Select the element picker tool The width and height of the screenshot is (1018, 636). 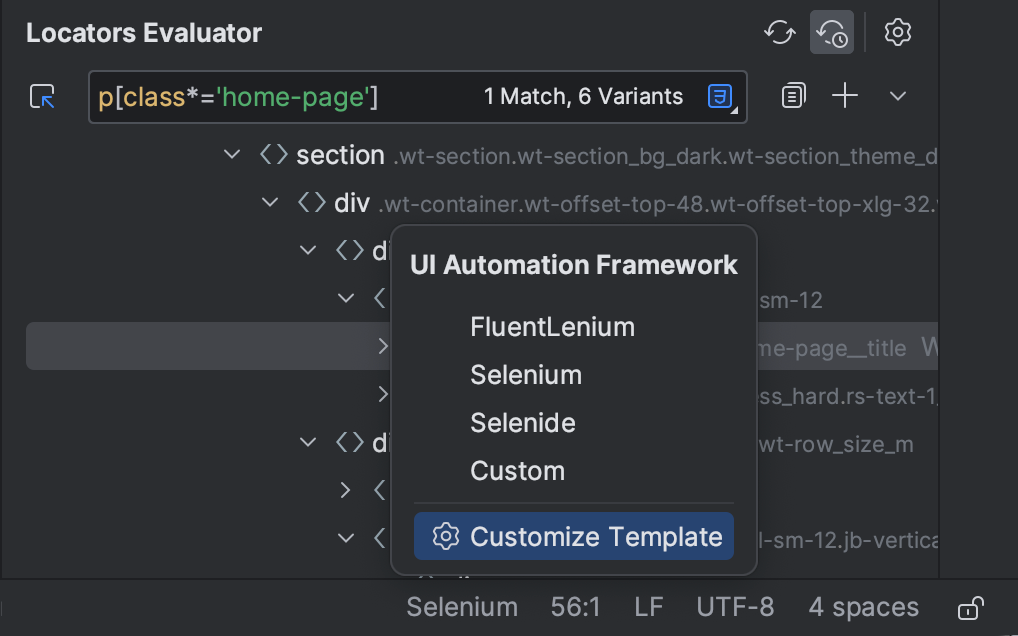click(41, 96)
